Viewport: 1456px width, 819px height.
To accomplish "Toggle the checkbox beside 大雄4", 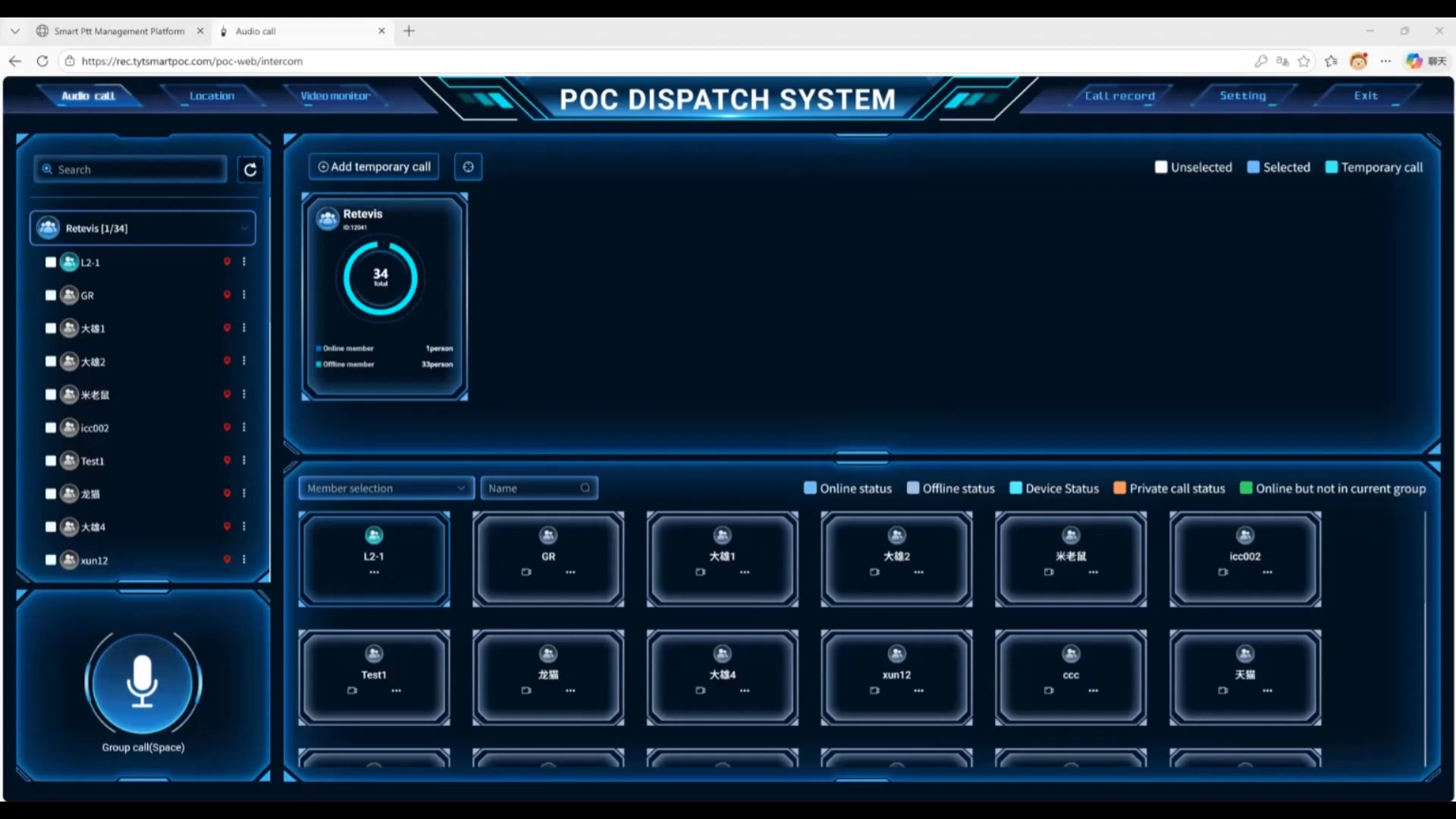I will click(51, 526).
